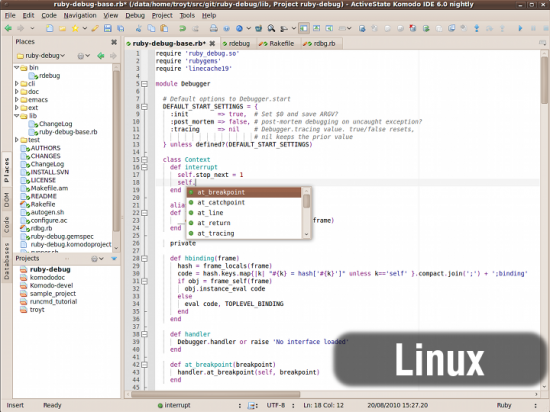Switch to the Rakefile tab
This screenshot has height=412, width=550.
[276, 43]
